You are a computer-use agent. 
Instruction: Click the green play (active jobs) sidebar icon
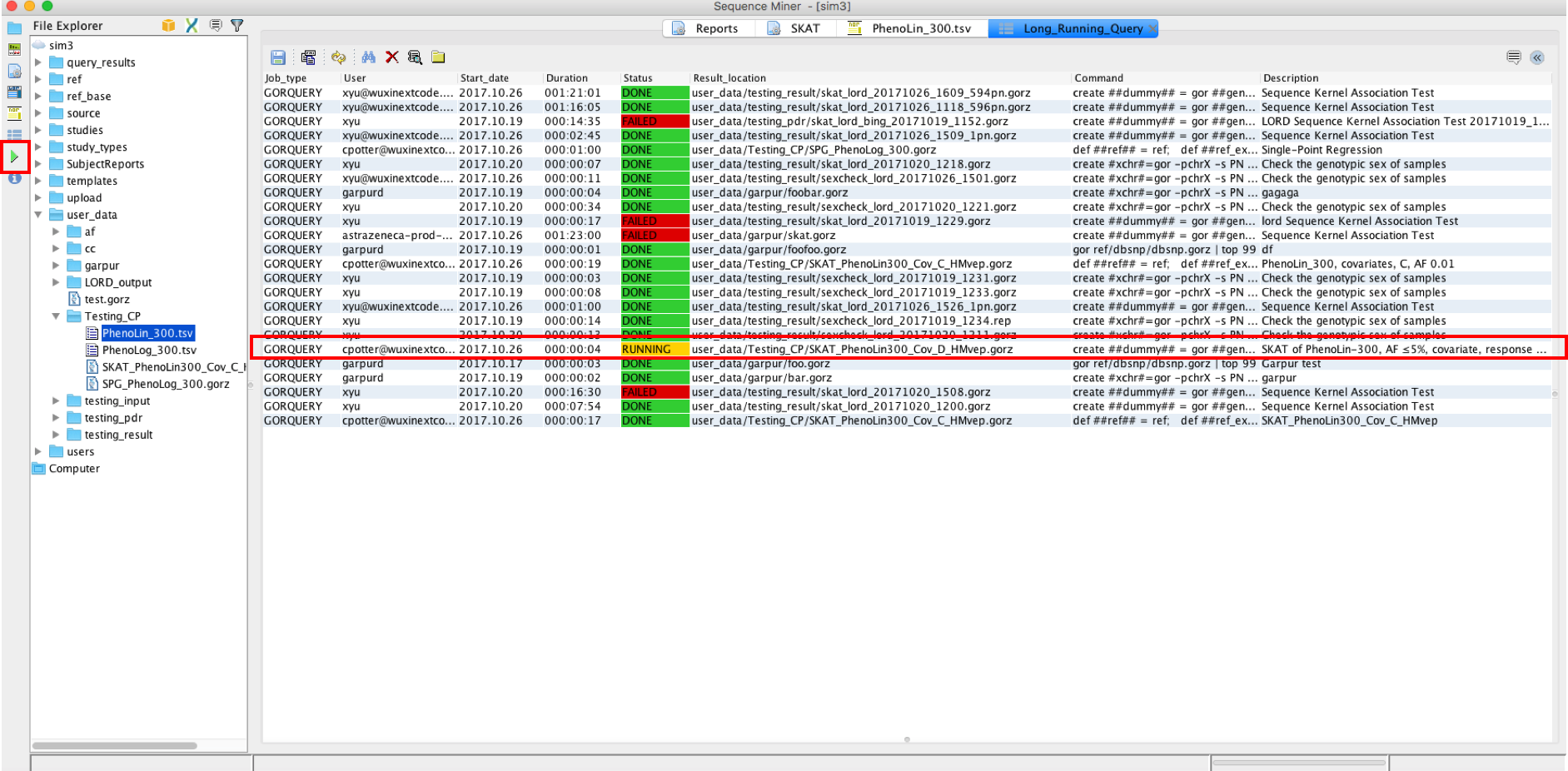14,157
